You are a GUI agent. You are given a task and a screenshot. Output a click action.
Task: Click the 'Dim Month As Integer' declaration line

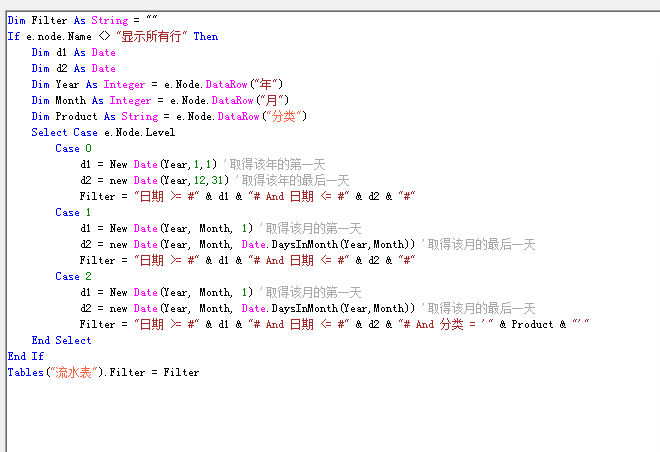point(160,100)
